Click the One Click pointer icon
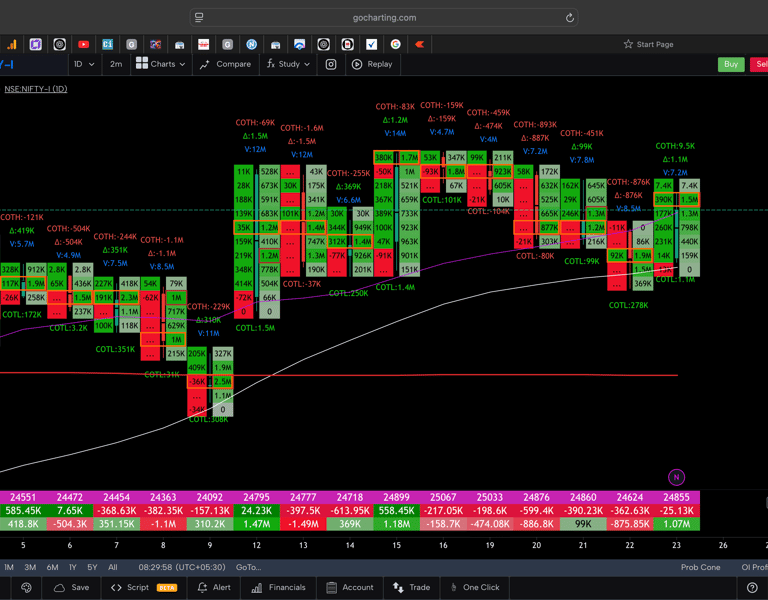The width and height of the screenshot is (768, 600). pyautogui.click(x=454, y=587)
